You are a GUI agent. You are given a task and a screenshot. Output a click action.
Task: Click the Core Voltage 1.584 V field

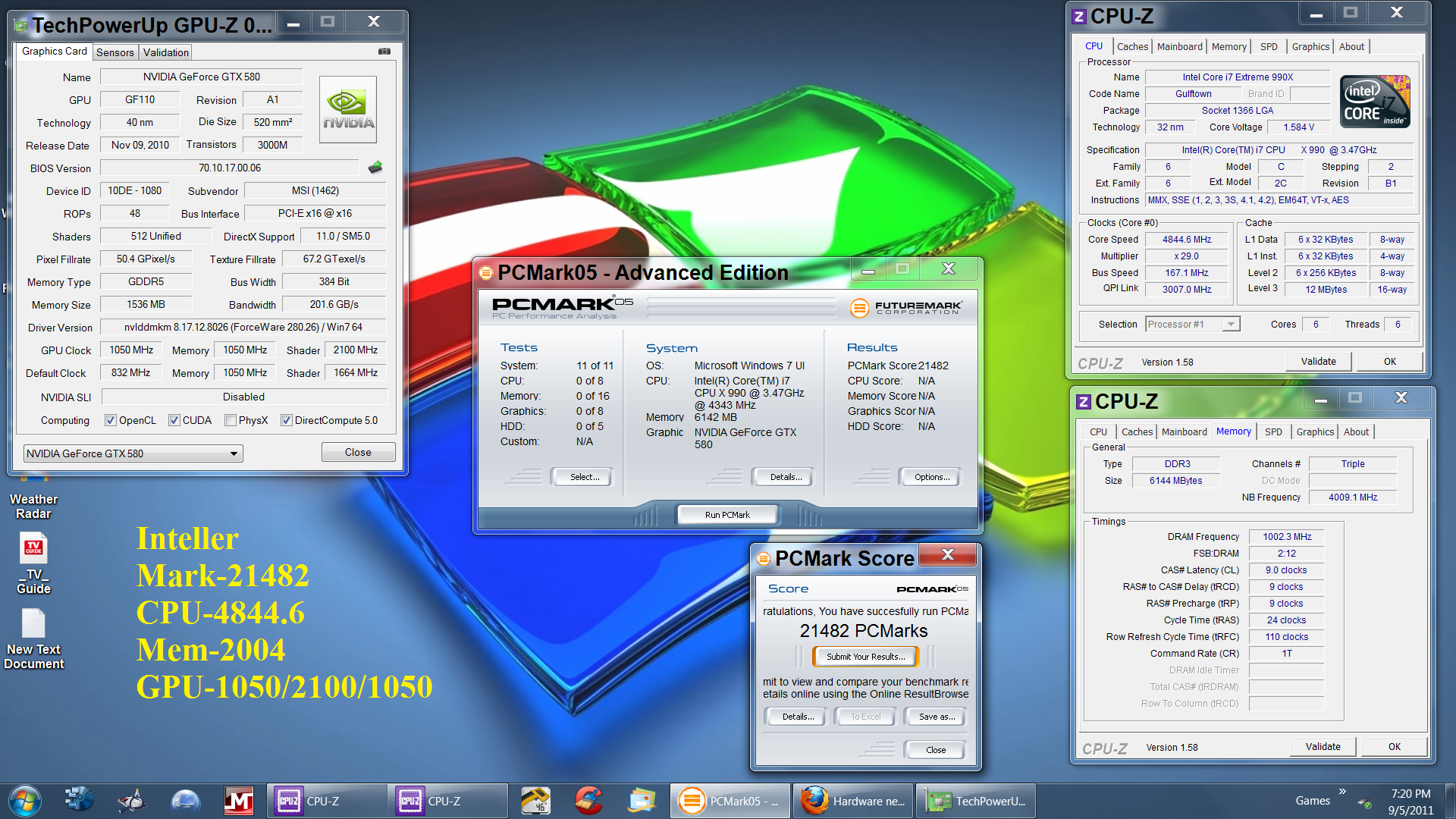coord(1298,127)
